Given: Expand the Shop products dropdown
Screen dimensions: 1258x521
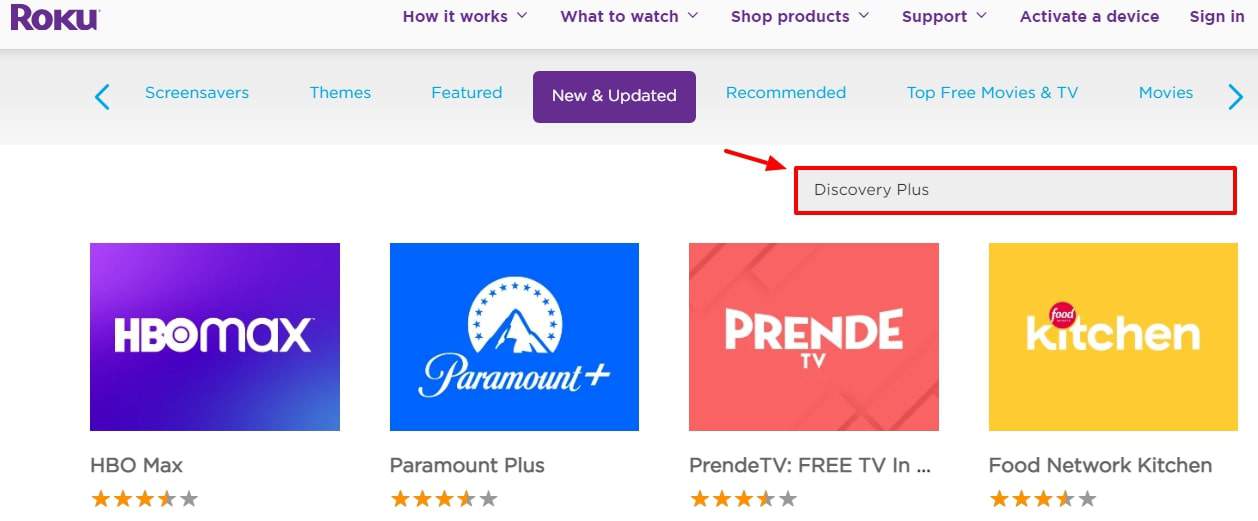Looking at the screenshot, I should point(800,16).
